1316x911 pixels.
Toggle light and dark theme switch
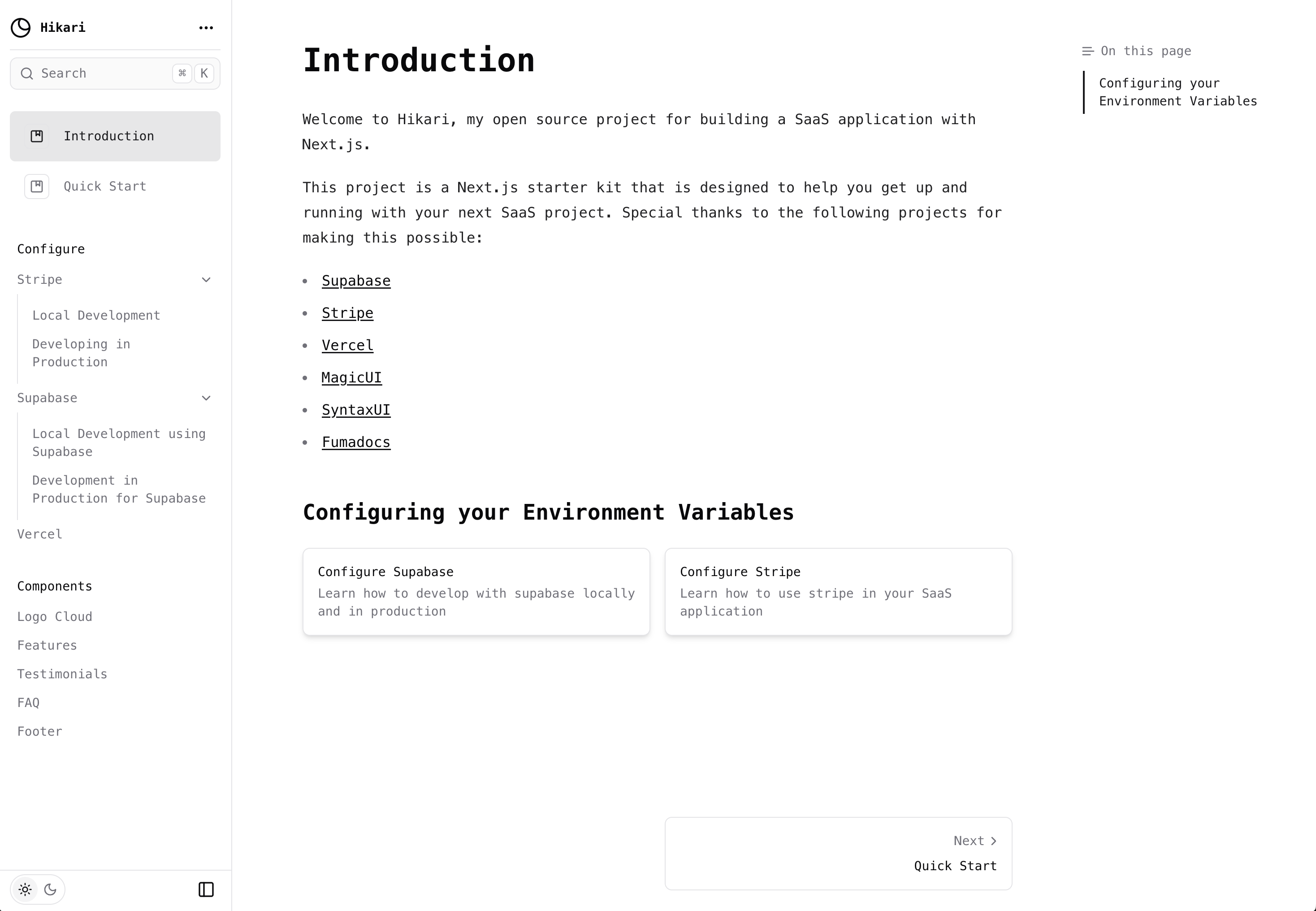(38, 889)
